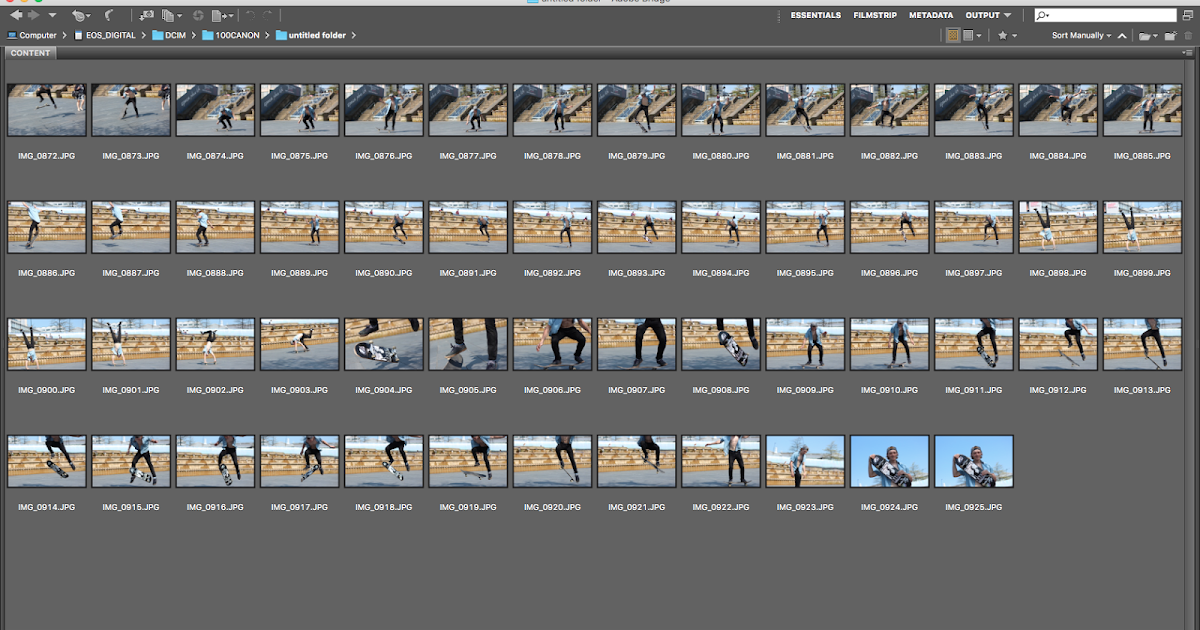Switch to compact mode icon
This screenshot has width=1200, height=630.
pos(1189,16)
